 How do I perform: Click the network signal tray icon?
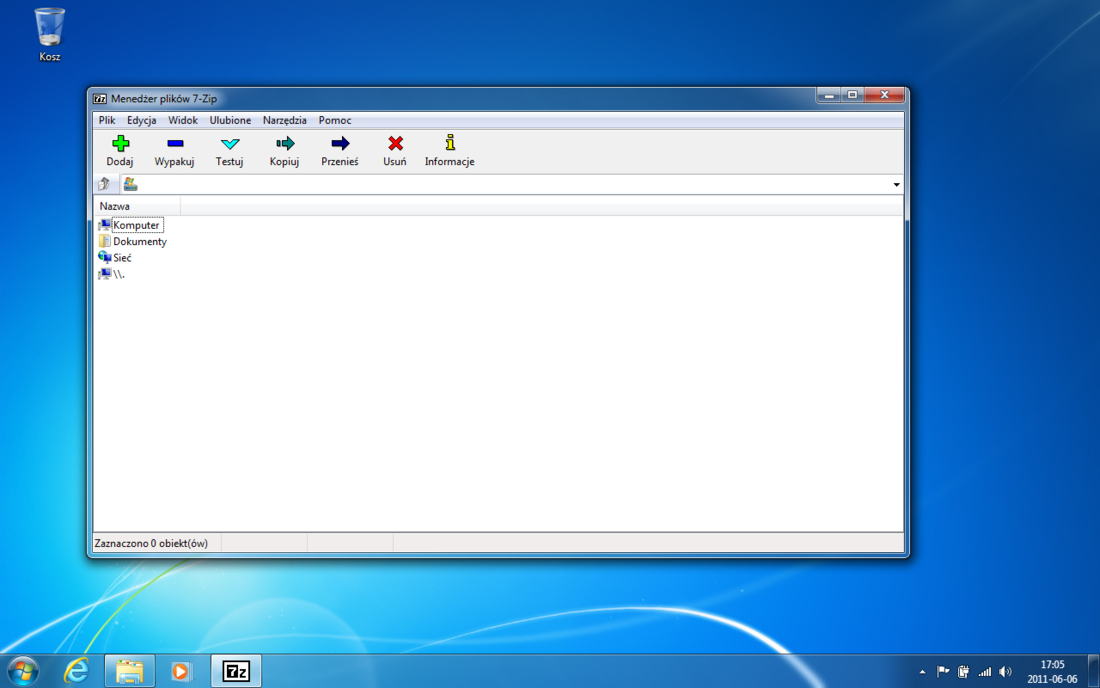(985, 672)
